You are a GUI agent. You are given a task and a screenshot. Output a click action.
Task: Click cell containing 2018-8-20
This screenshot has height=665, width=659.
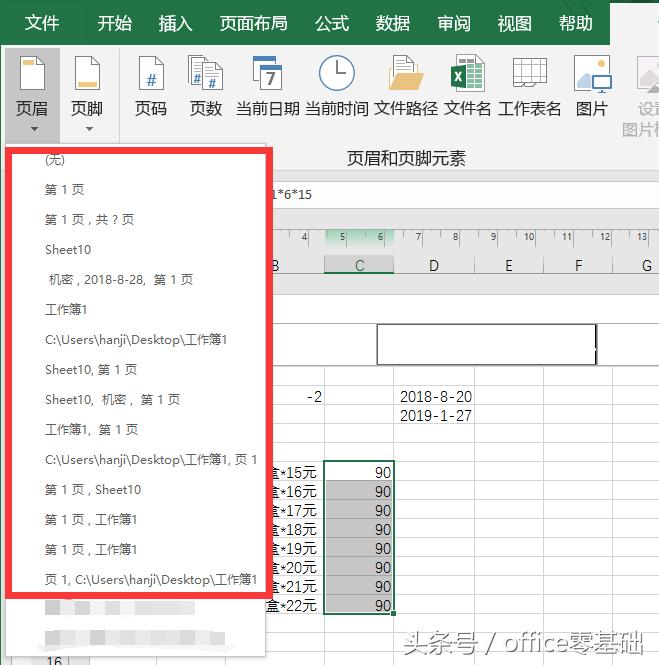(x=434, y=397)
